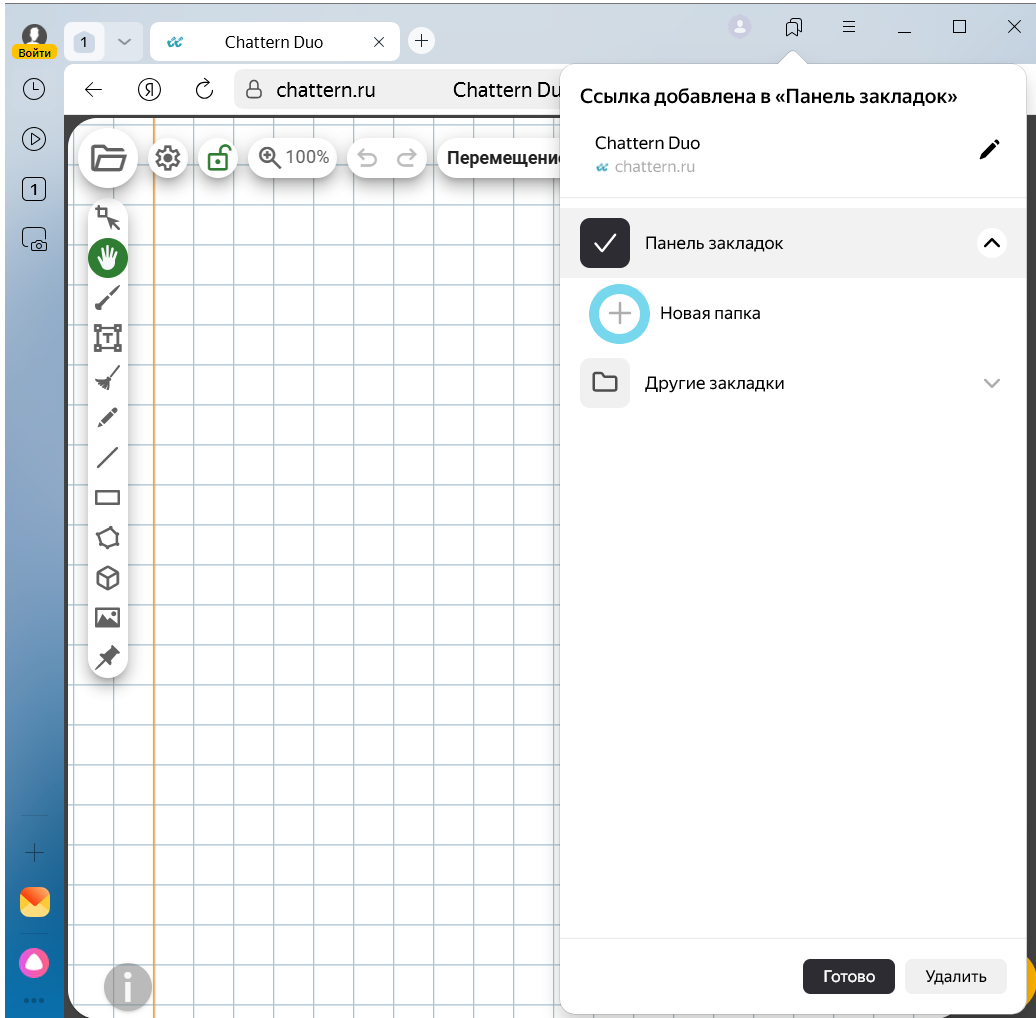Choose the 3D cube tool
1036x1018 pixels.
click(108, 578)
